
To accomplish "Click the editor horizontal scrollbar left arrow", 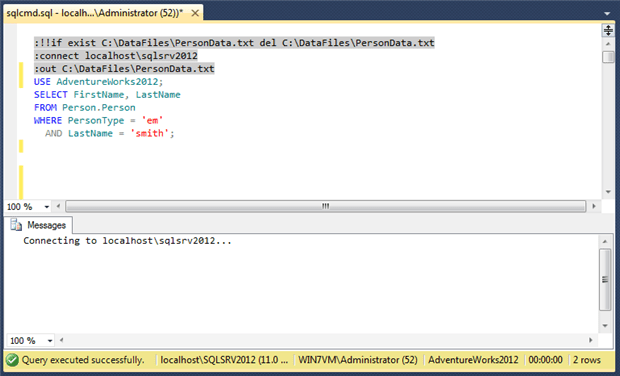I will [x=59, y=206].
